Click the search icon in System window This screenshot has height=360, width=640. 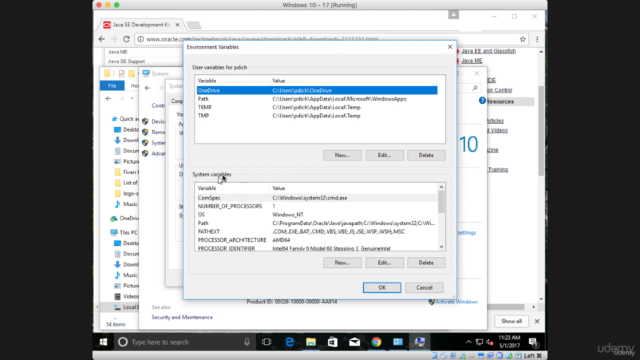[x=475, y=88]
